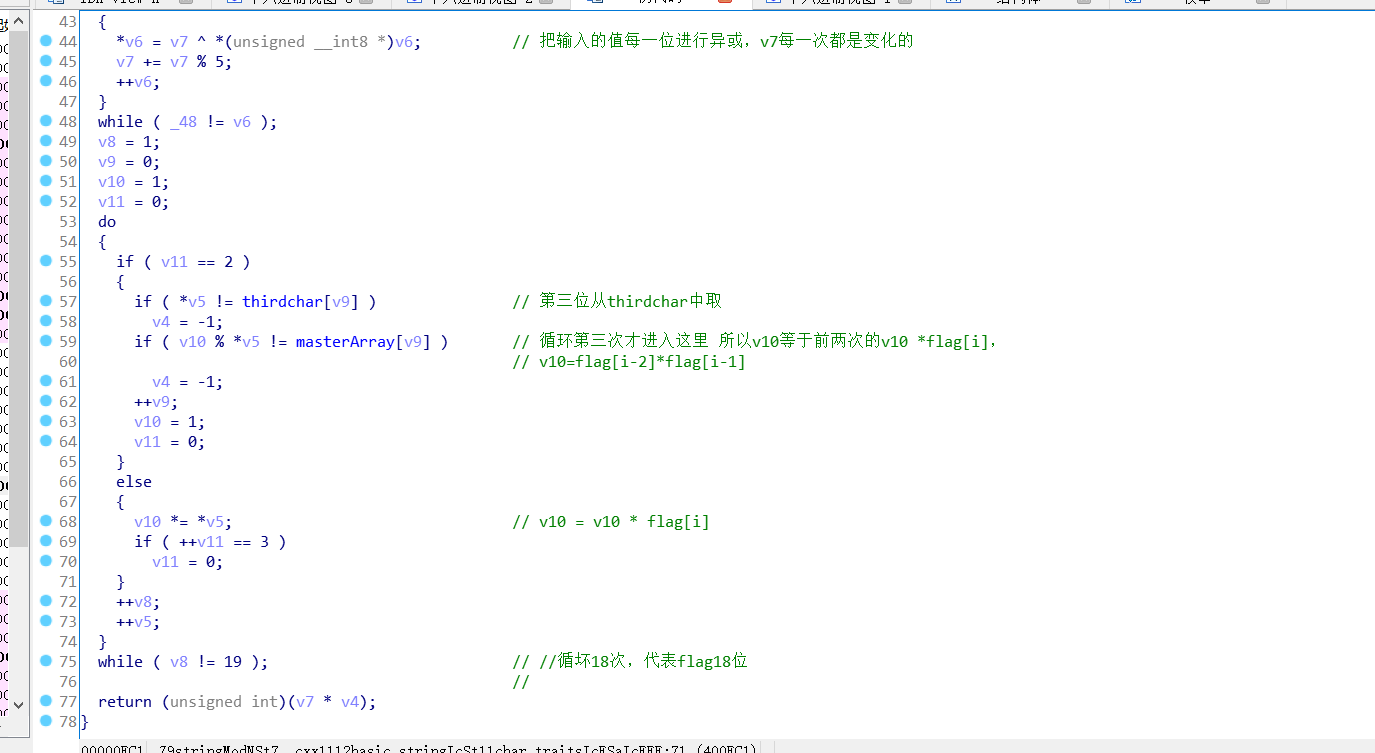The image size is (1375, 753).
Task: Select the thirdchar identifier on line 57
Action: 282,301
